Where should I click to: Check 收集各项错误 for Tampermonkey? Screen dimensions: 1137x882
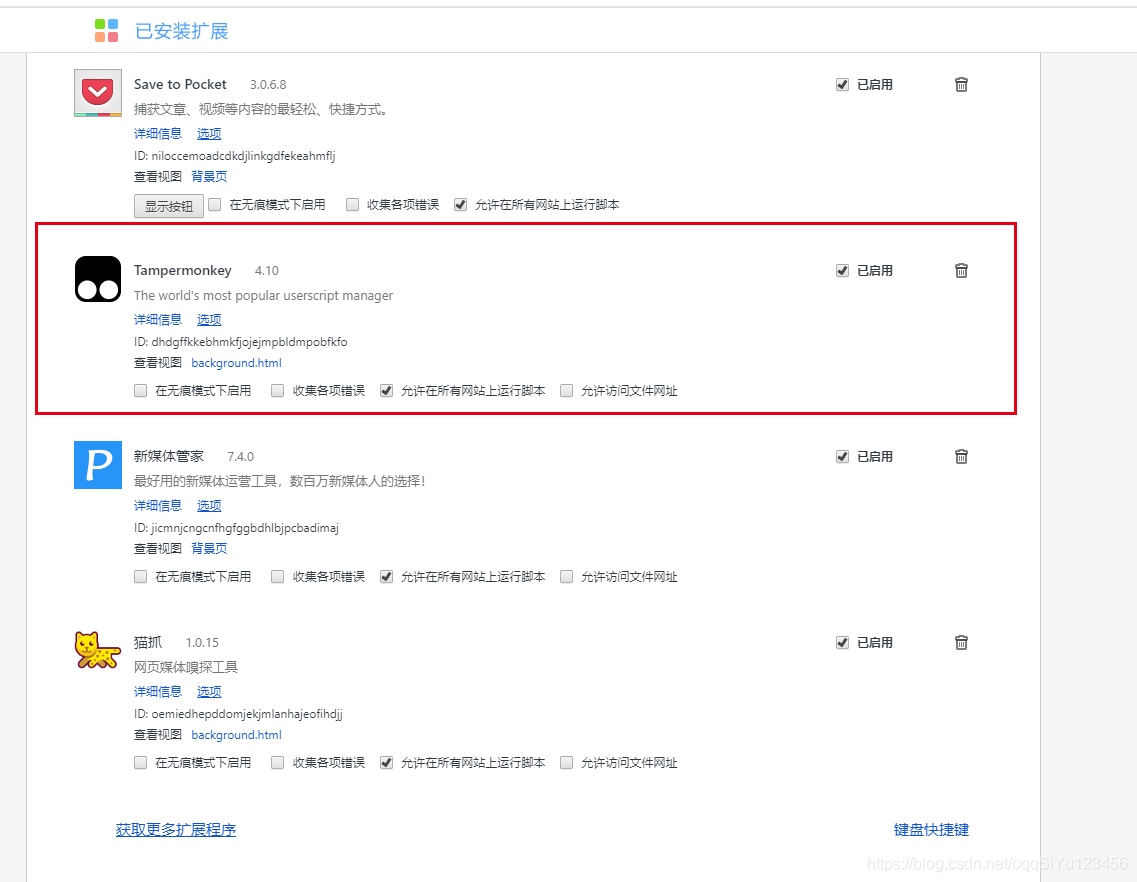pos(278,391)
